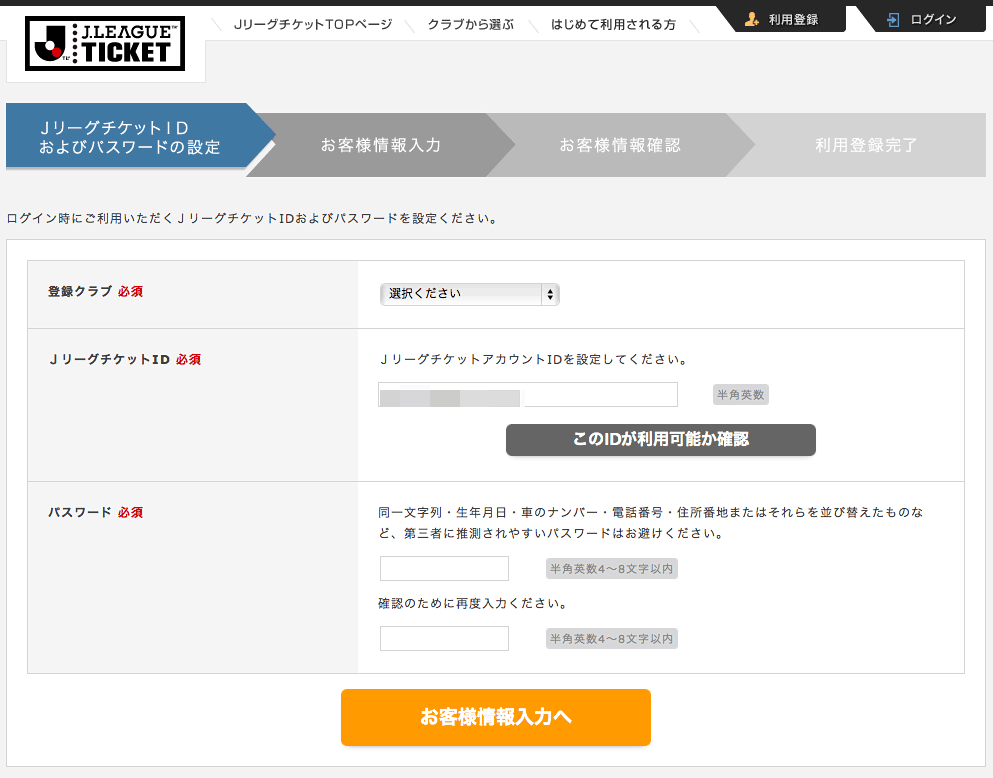Focus the first password input field
The image size is (993, 778).
coord(444,568)
